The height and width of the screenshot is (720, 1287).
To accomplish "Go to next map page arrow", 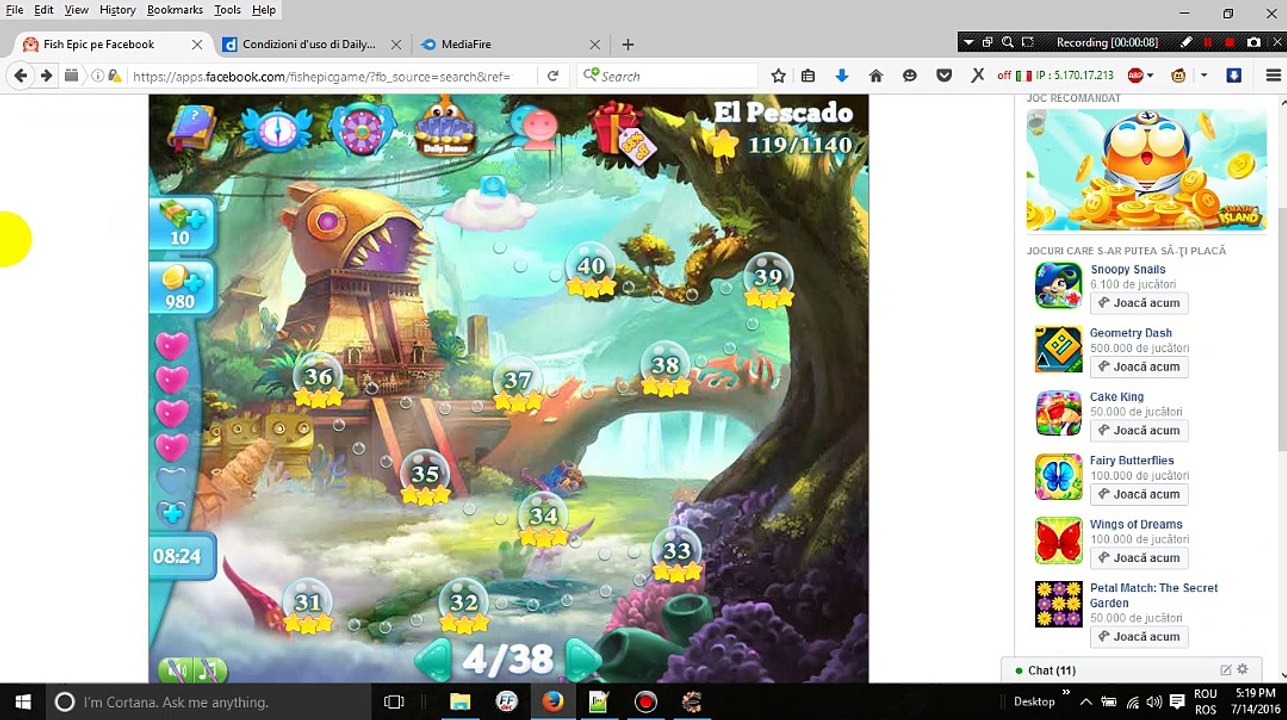I will (584, 658).
